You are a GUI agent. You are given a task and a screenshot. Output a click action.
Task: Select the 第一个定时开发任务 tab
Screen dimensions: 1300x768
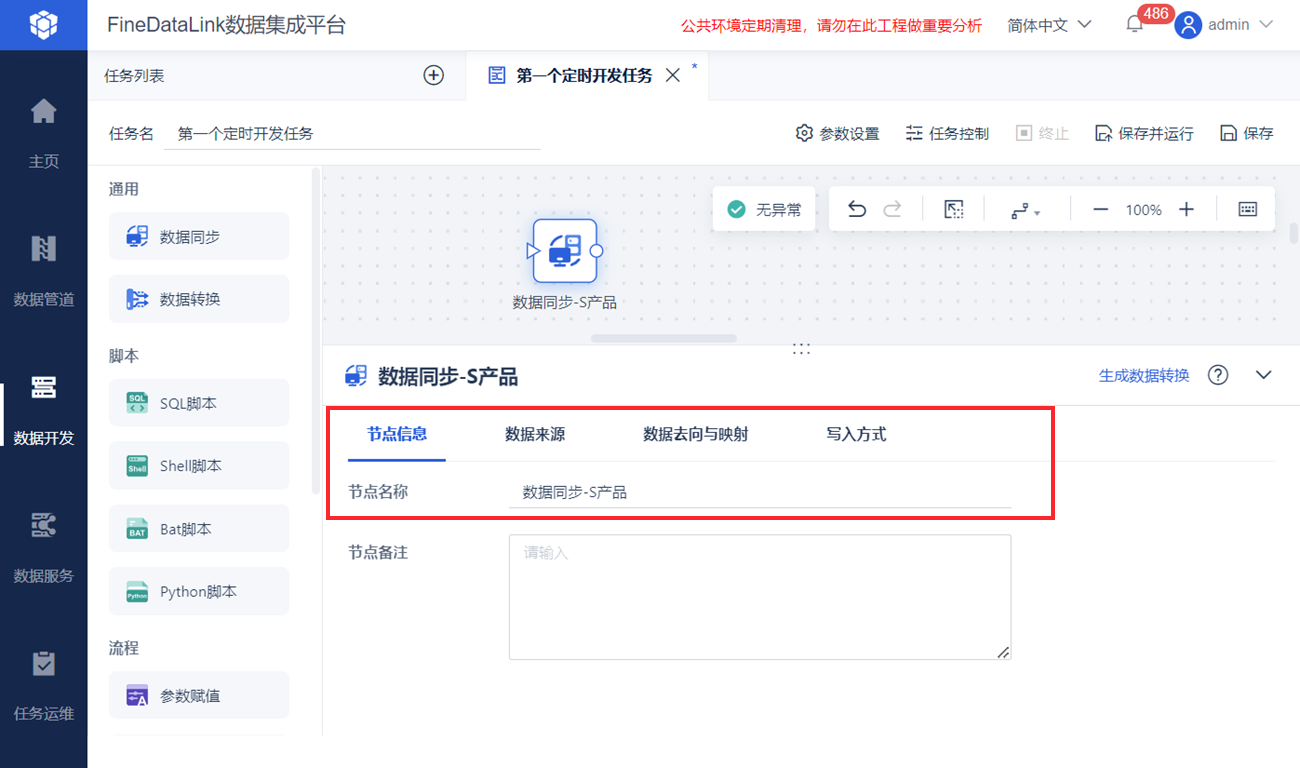584,75
